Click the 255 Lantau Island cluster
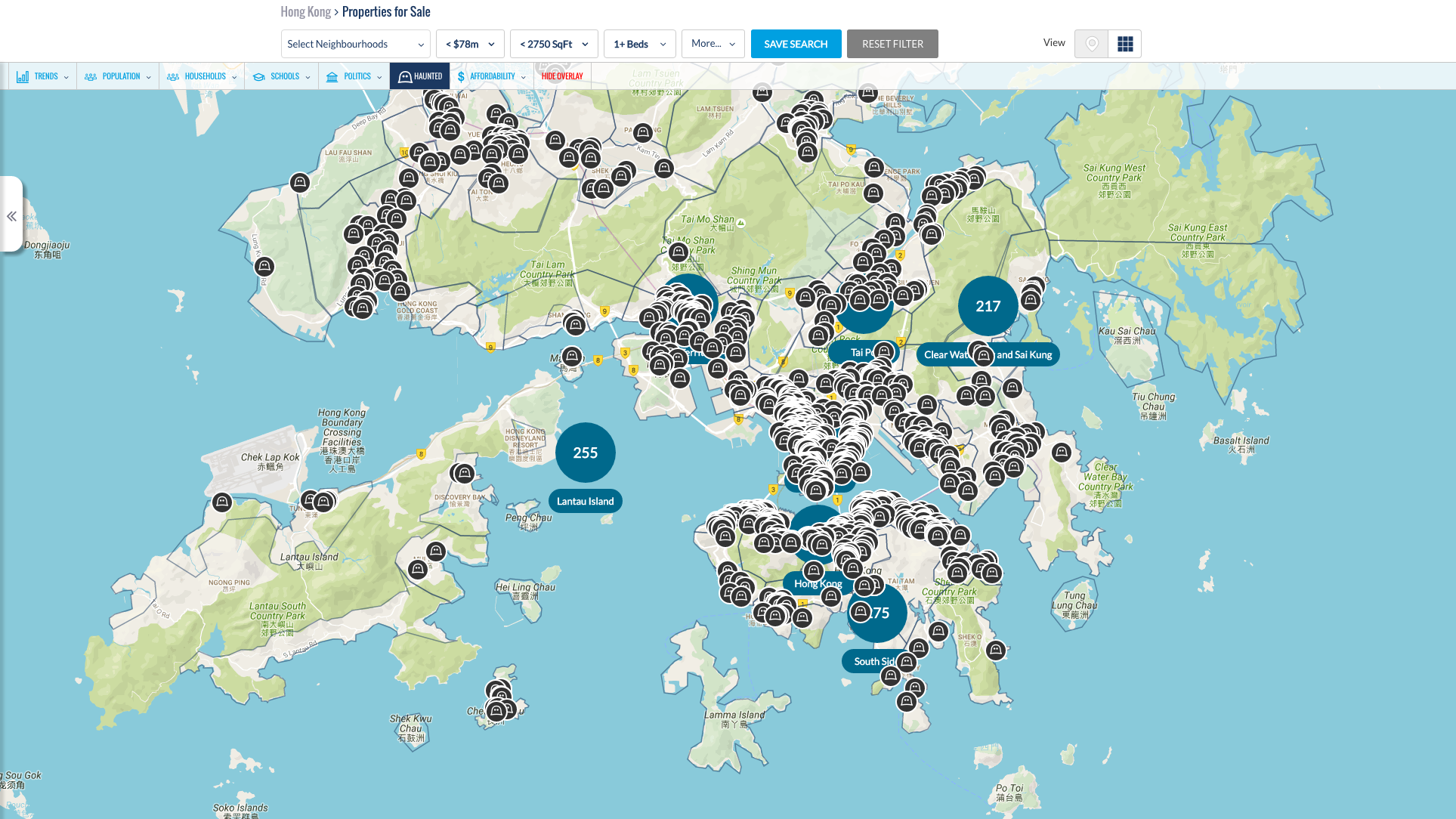The width and height of the screenshot is (1456, 819). [x=586, y=453]
